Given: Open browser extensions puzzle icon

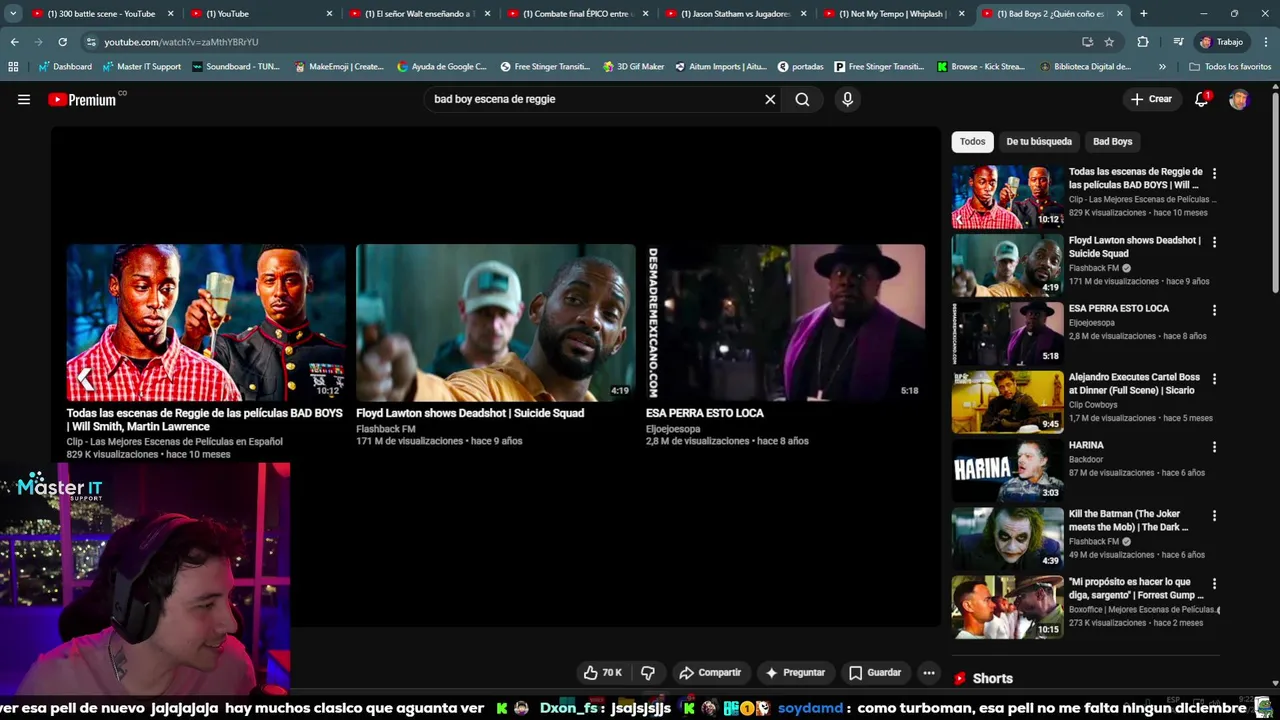Looking at the screenshot, I should point(1143,42).
